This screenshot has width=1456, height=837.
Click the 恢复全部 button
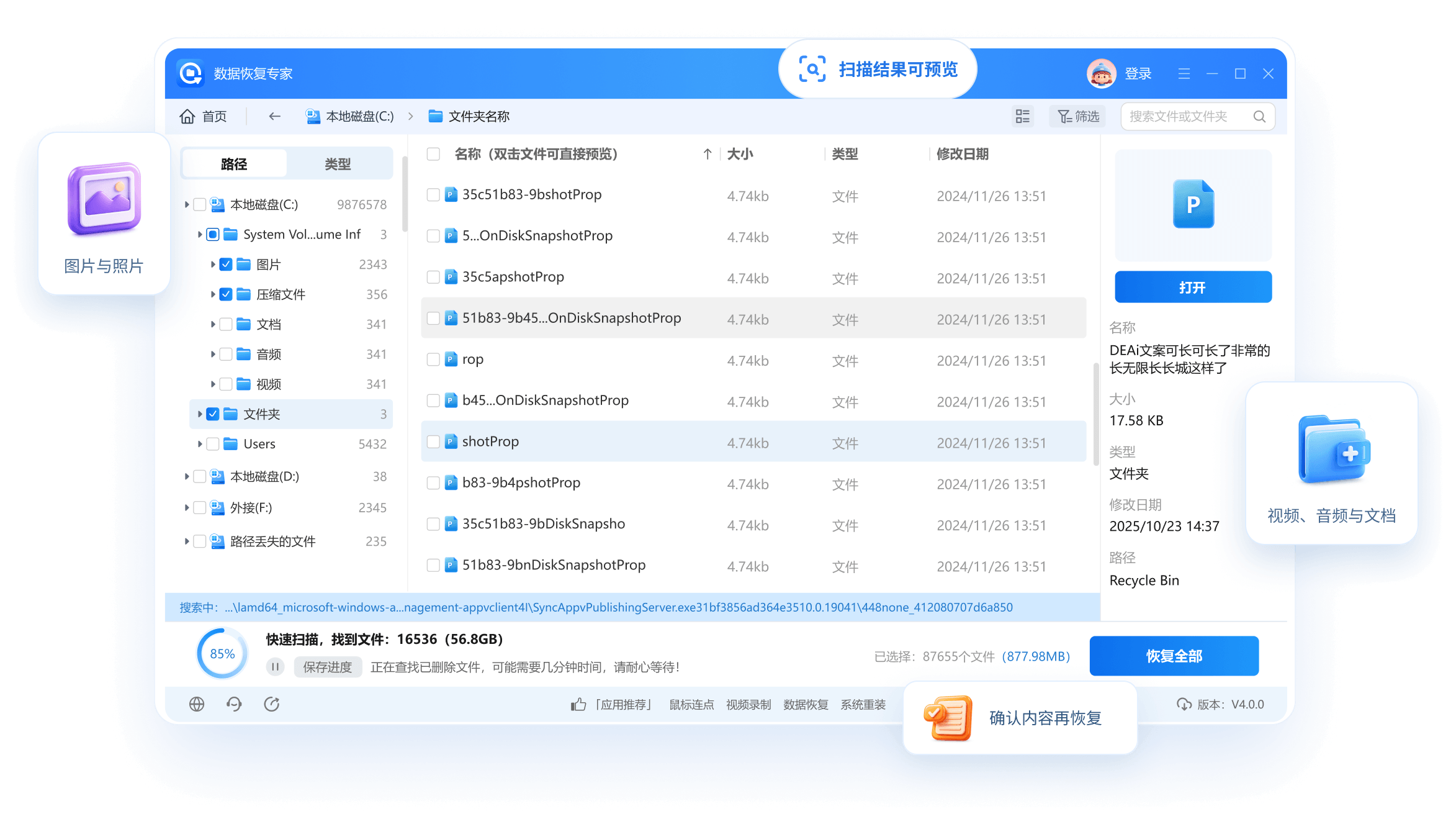1174,656
